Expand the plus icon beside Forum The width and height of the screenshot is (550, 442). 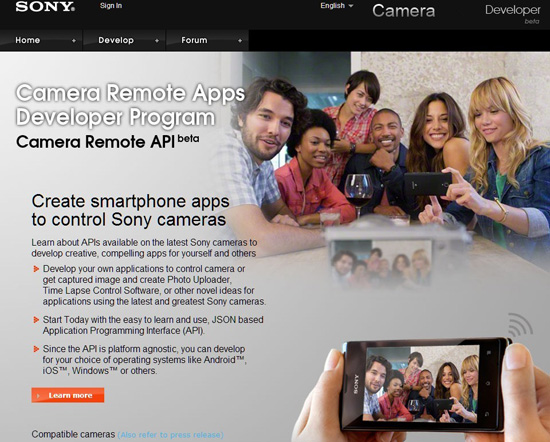240,41
